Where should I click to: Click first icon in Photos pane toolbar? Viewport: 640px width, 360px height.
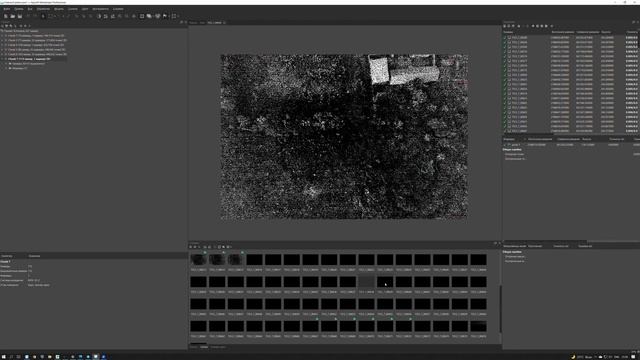[x=191, y=247]
